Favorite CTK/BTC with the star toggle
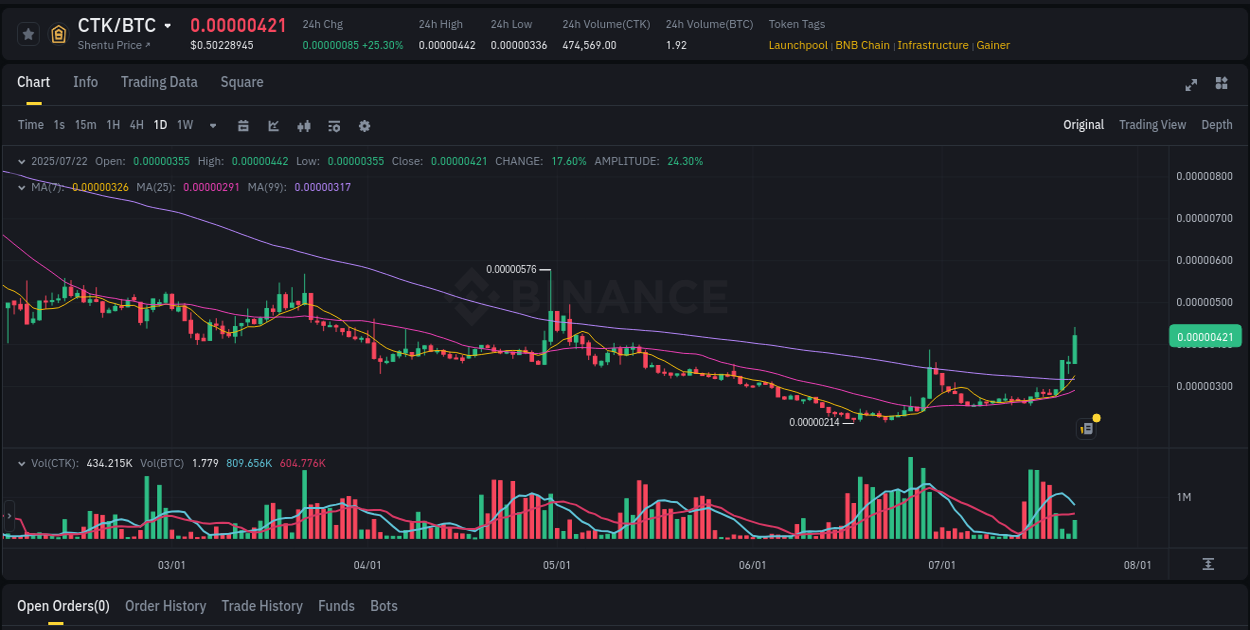Viewport: 1250px width, 630px height. coord(28,33)
